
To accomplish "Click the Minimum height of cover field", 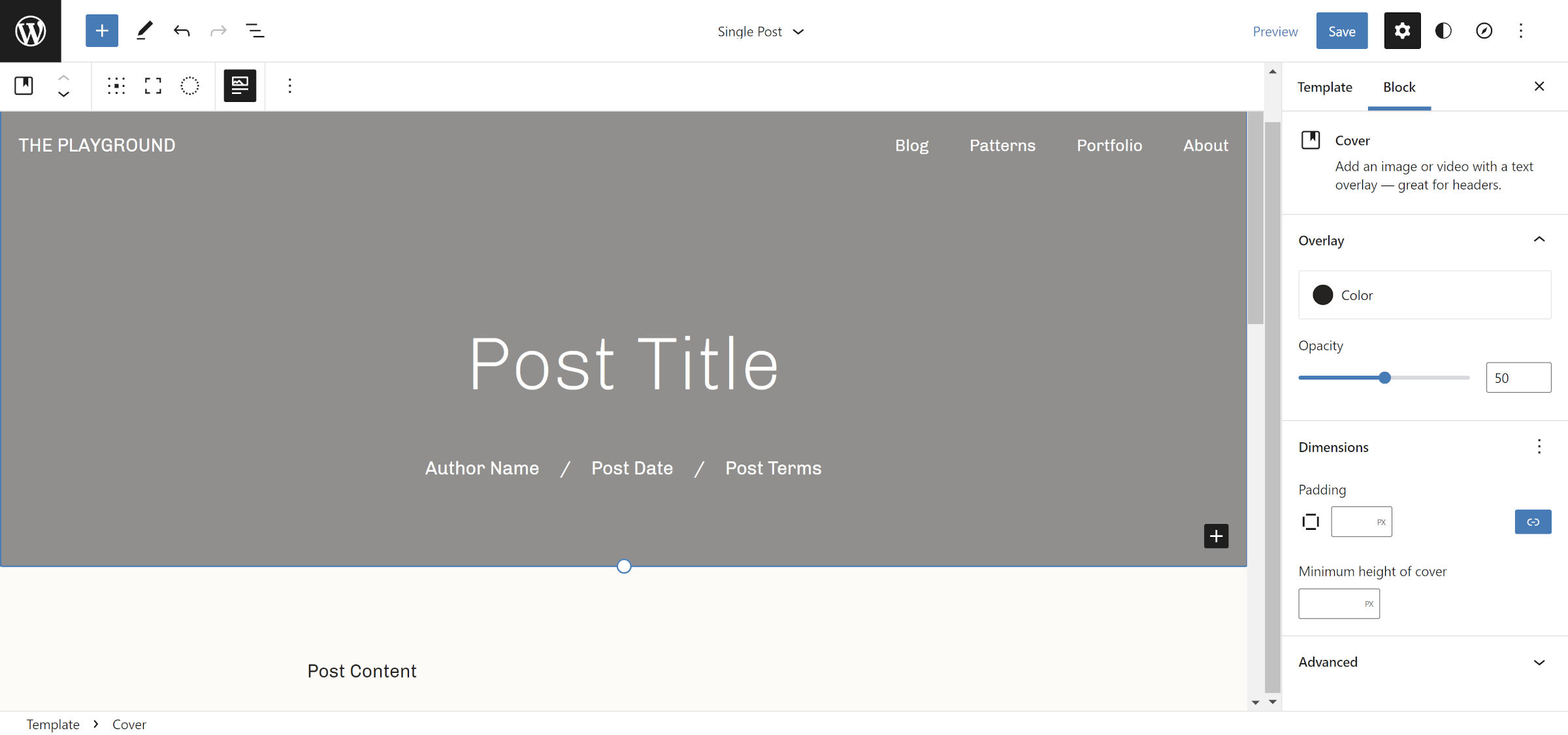I will (1339, 603).
